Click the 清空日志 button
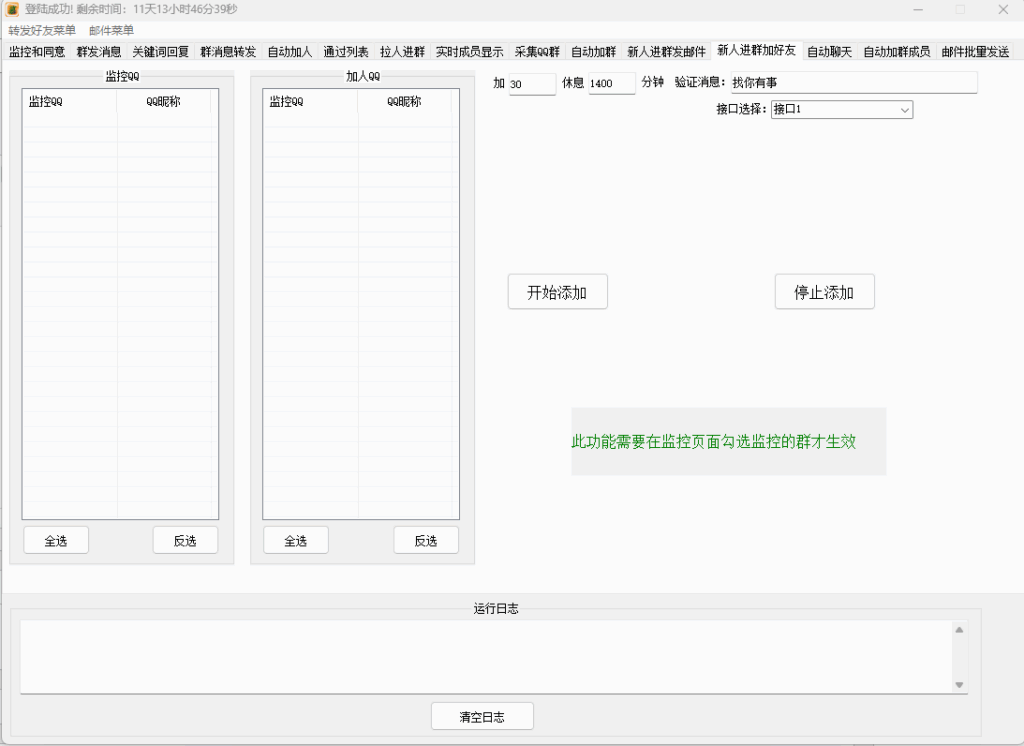This screenshot has width=1024, height=746. 483,717
